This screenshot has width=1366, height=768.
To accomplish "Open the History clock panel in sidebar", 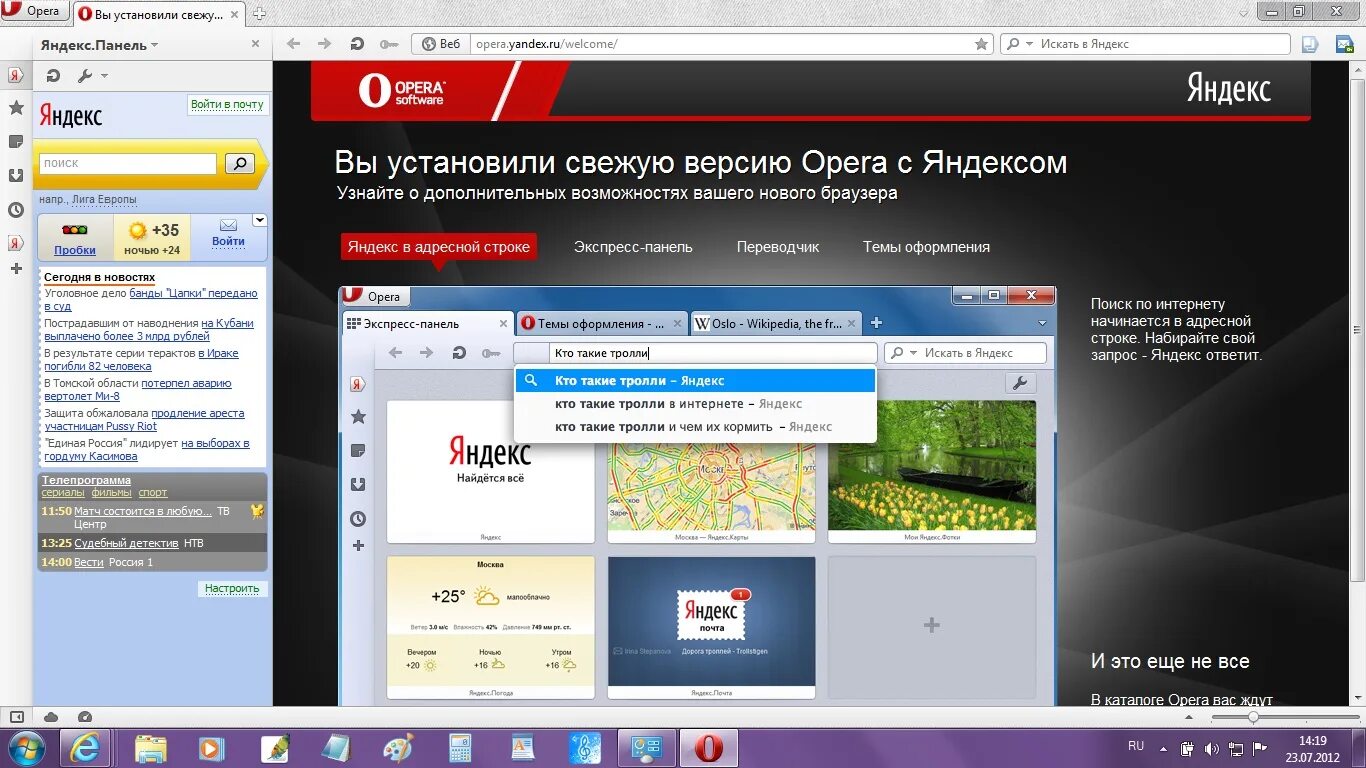I will tap(16, 209).
